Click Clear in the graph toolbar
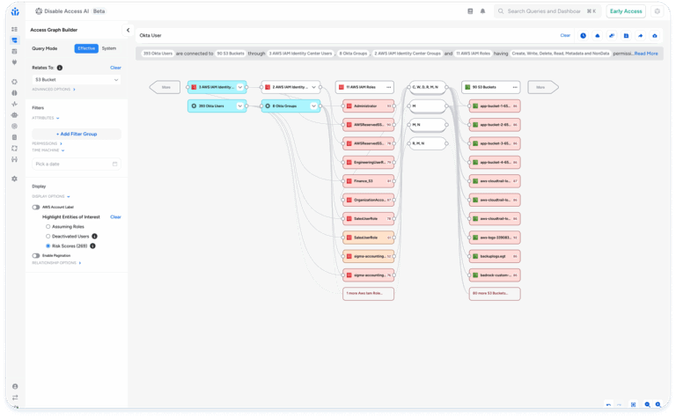The height and width of the screenshot is (417, 676). click(565, 35)
